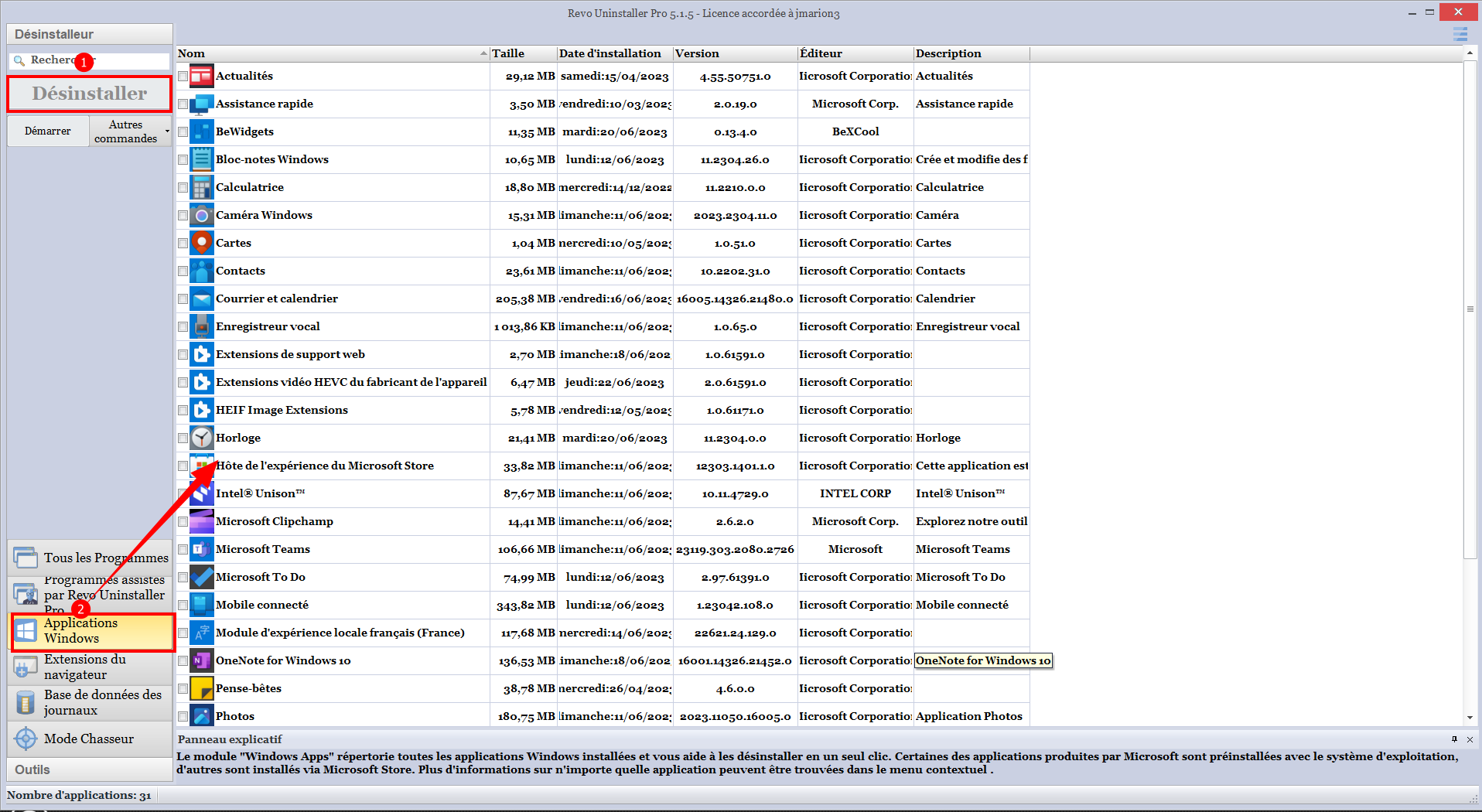The image size is (1482, 812).
Task: Select the Hôte de l'expérience du Microsoft Store row
Action: [603, 466]
